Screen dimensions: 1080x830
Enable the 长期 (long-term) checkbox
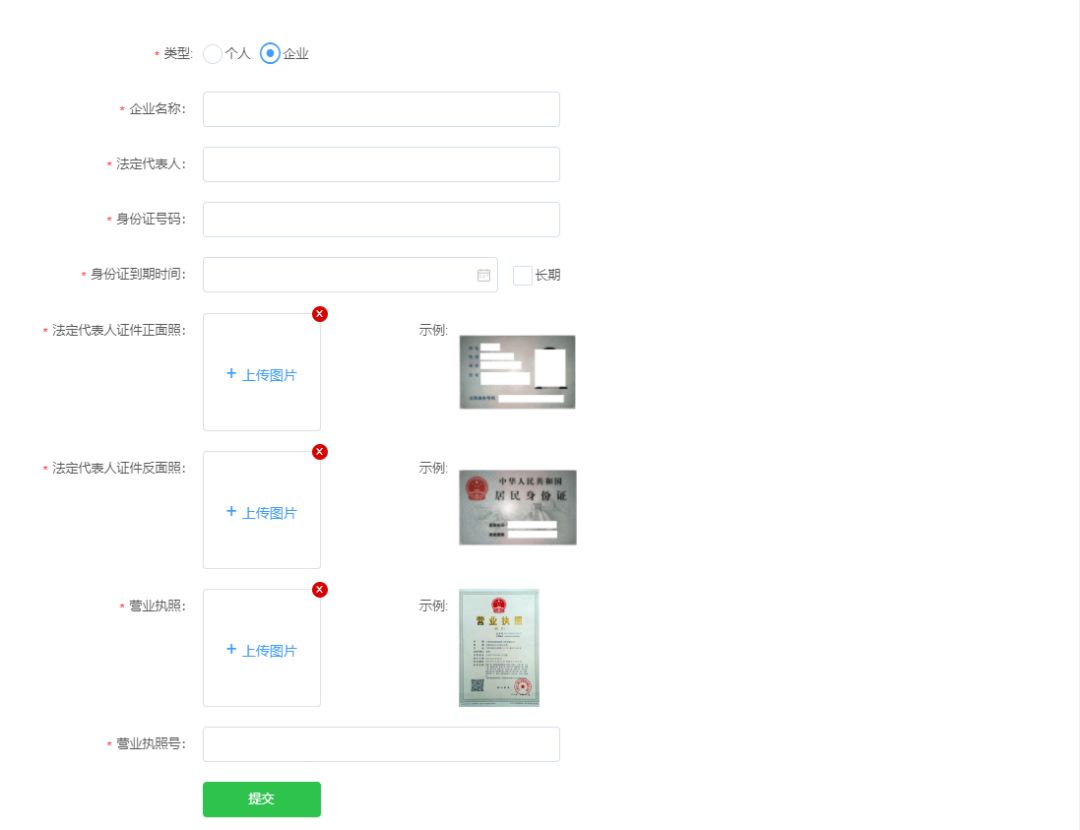coord(521,274)
